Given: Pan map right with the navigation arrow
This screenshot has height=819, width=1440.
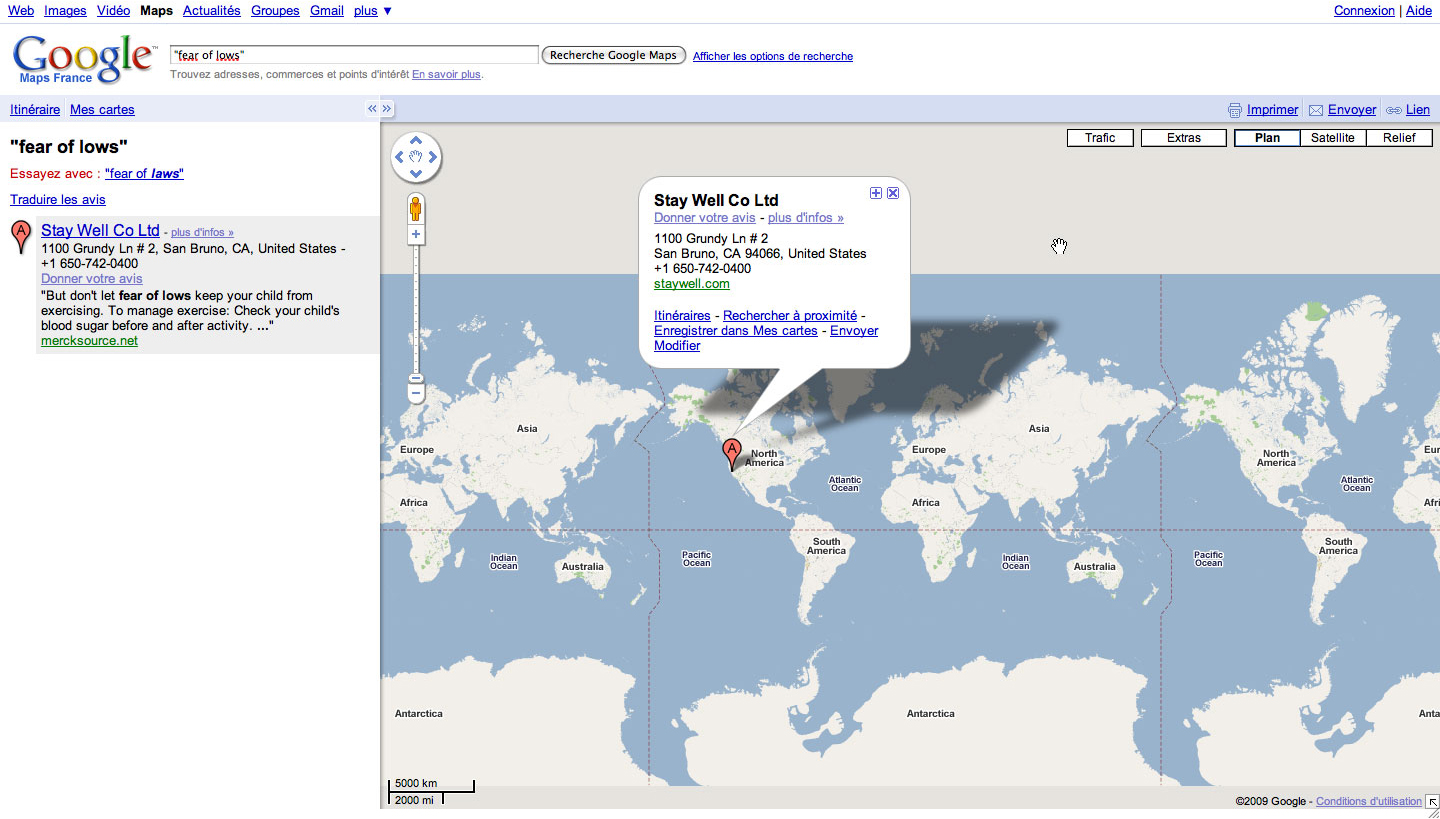Looking at the screenshot, I should click(433, 157).
